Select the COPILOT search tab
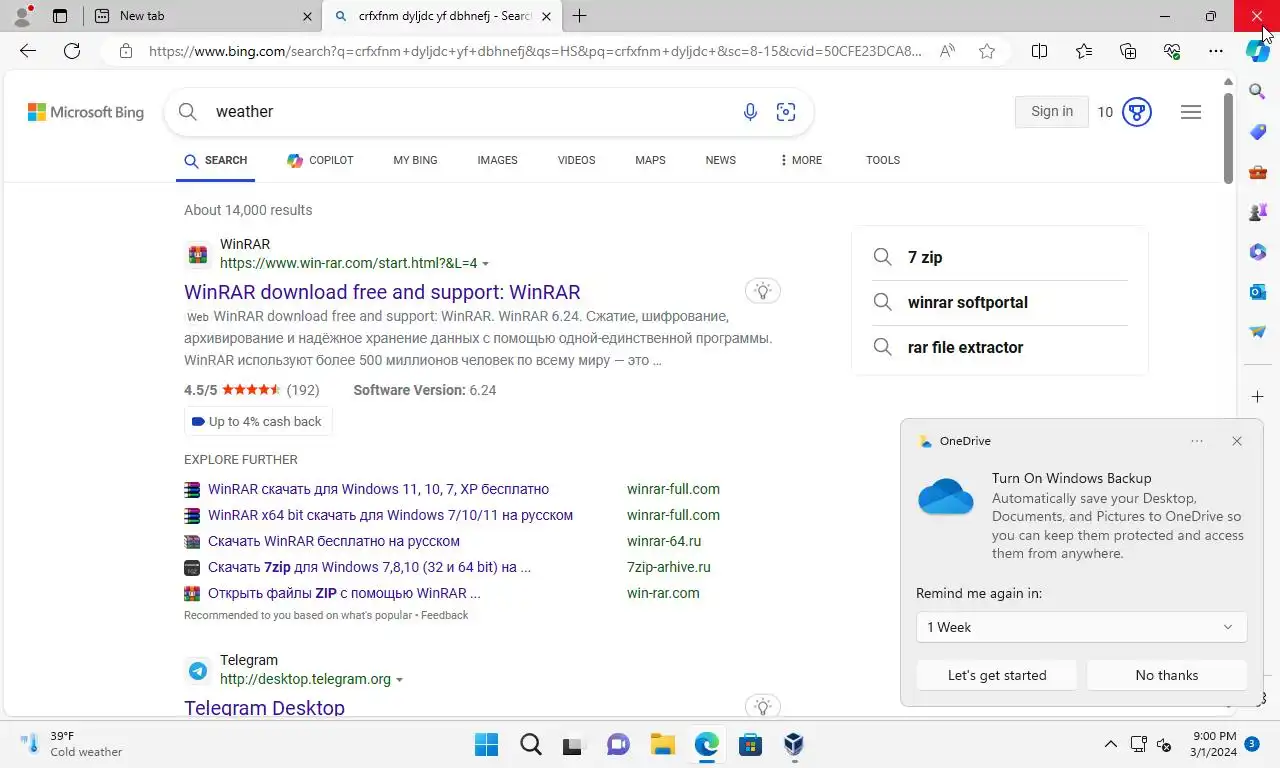This screenshot has height=768, width=1280. click(x=320, y=160)
